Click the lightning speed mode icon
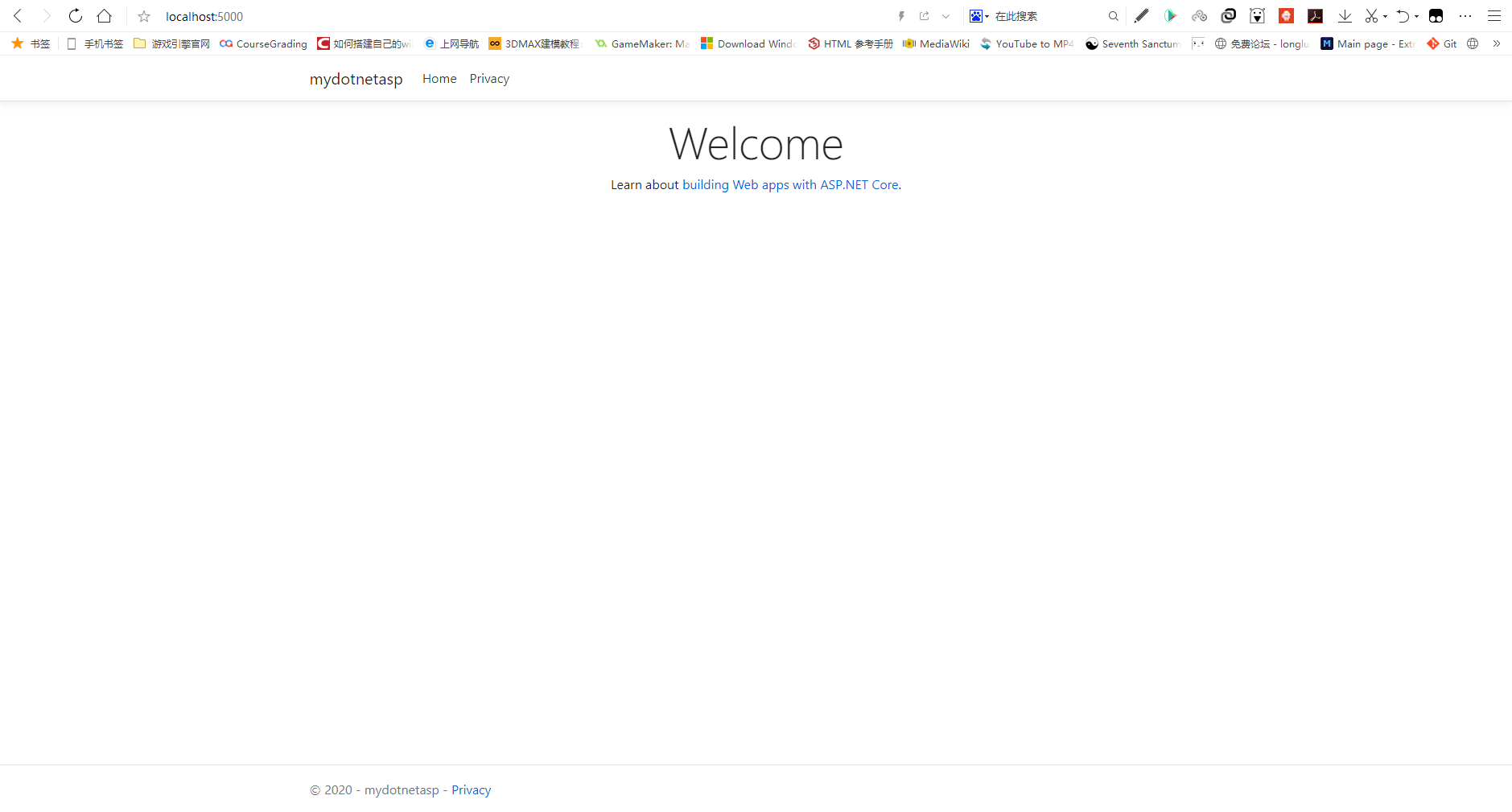The width and height of the screenshot is (1512, 812). (x=902, y=16)
